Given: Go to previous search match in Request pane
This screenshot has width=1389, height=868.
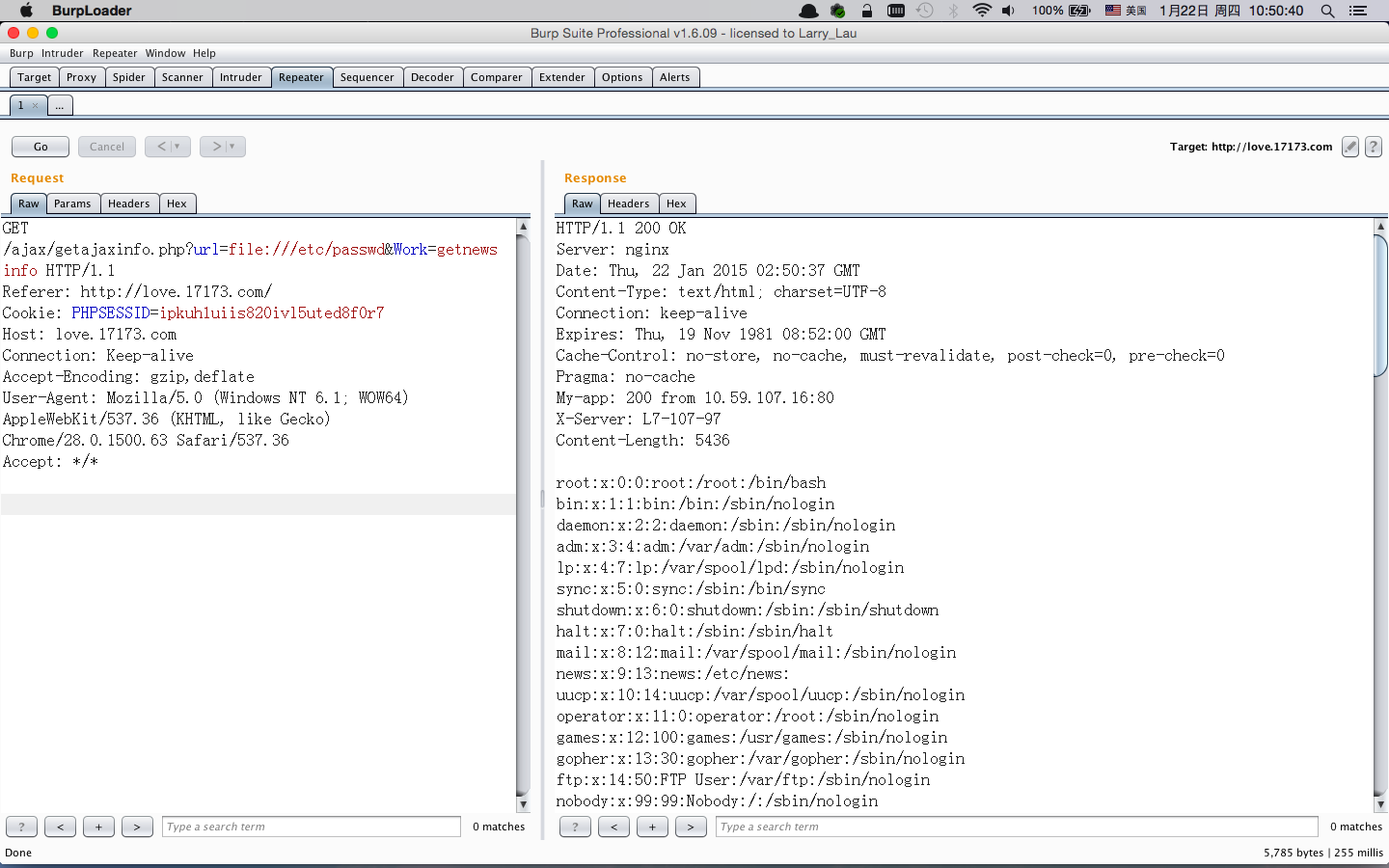Looking at the screenshot, I should click(x=60, y=827).
